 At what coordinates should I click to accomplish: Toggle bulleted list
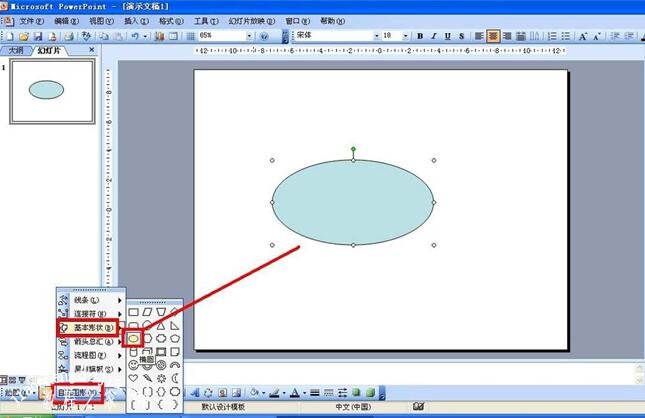[566, 36]
